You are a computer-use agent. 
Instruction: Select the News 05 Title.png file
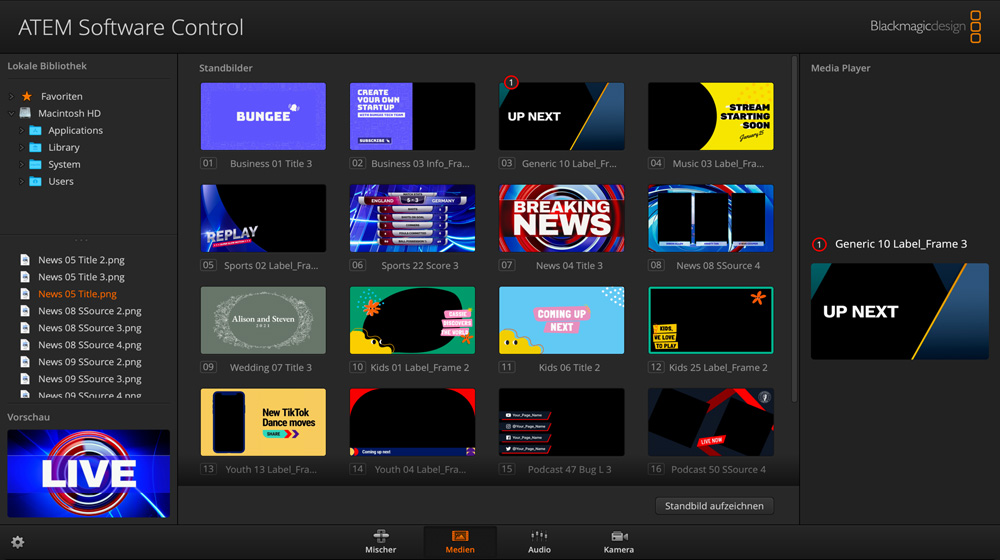(x=77, y=294)
